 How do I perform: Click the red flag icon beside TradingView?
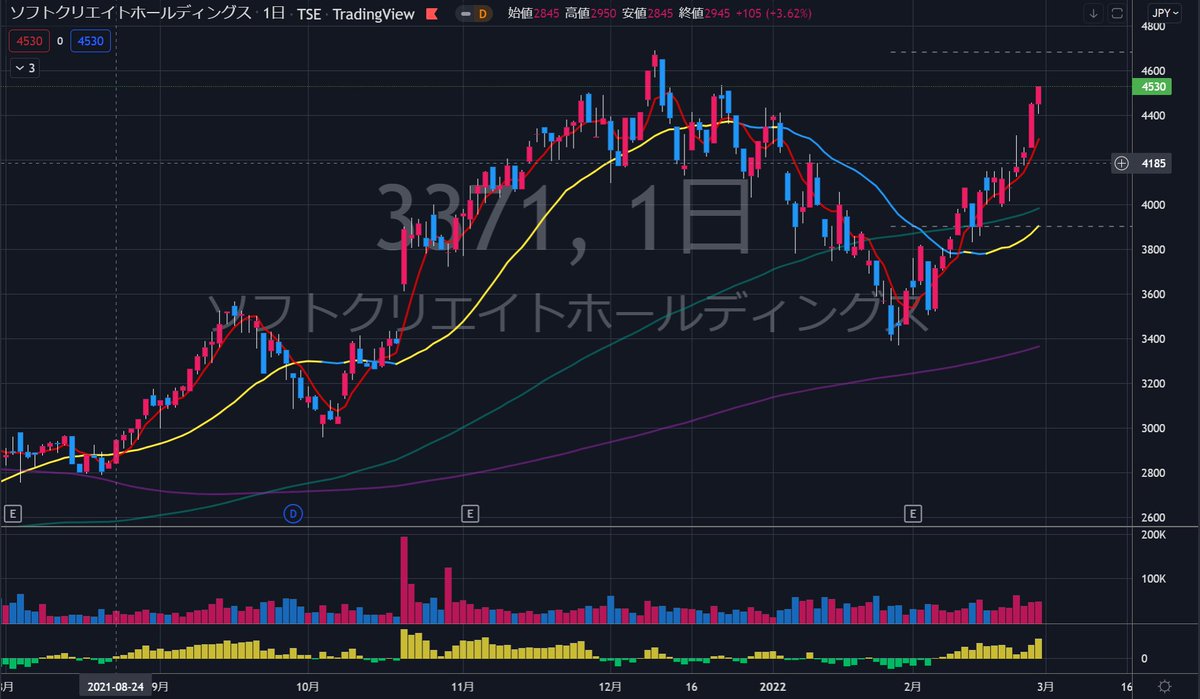coord(431,14)
